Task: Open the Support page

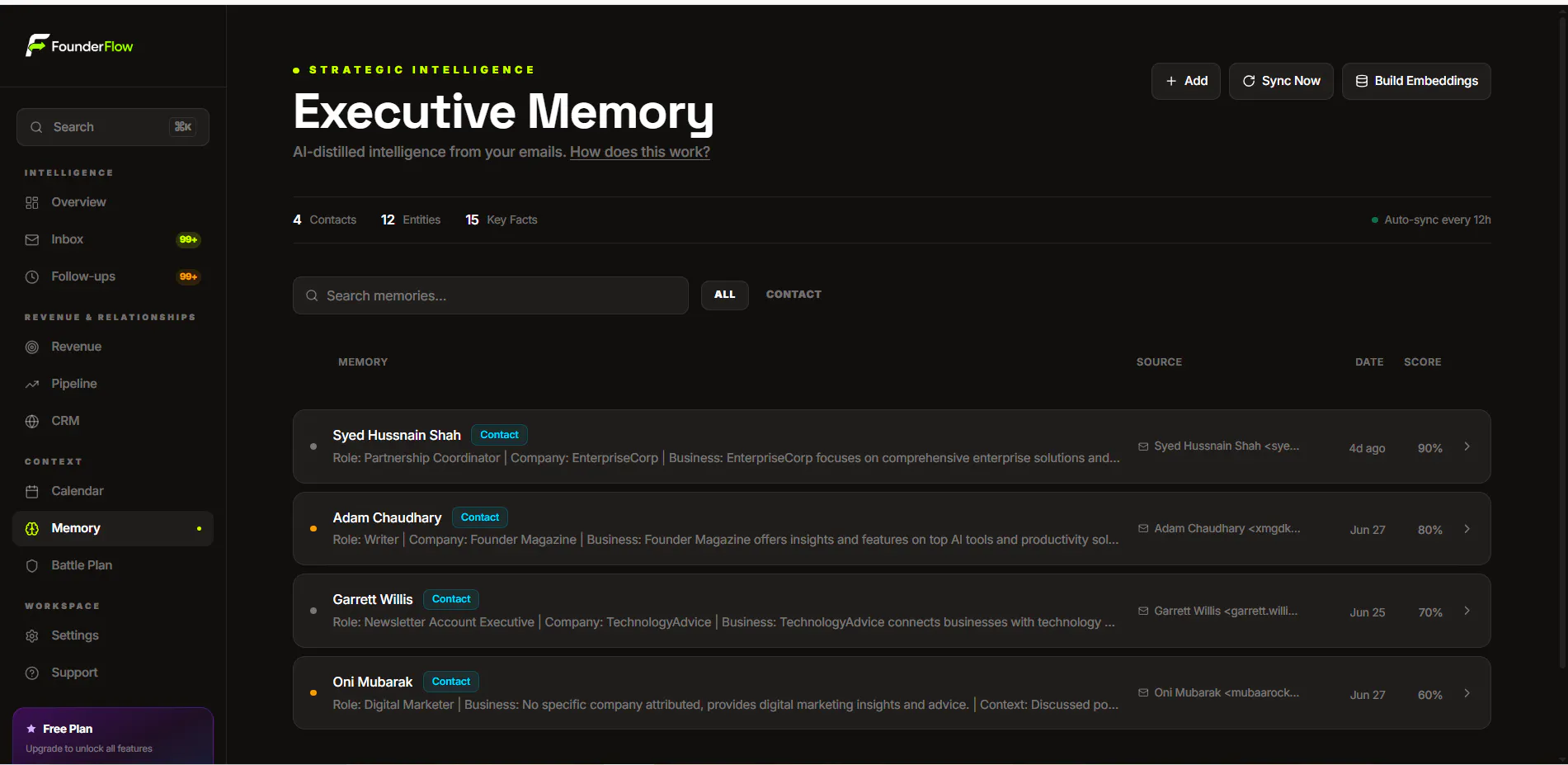Action: 113,673
